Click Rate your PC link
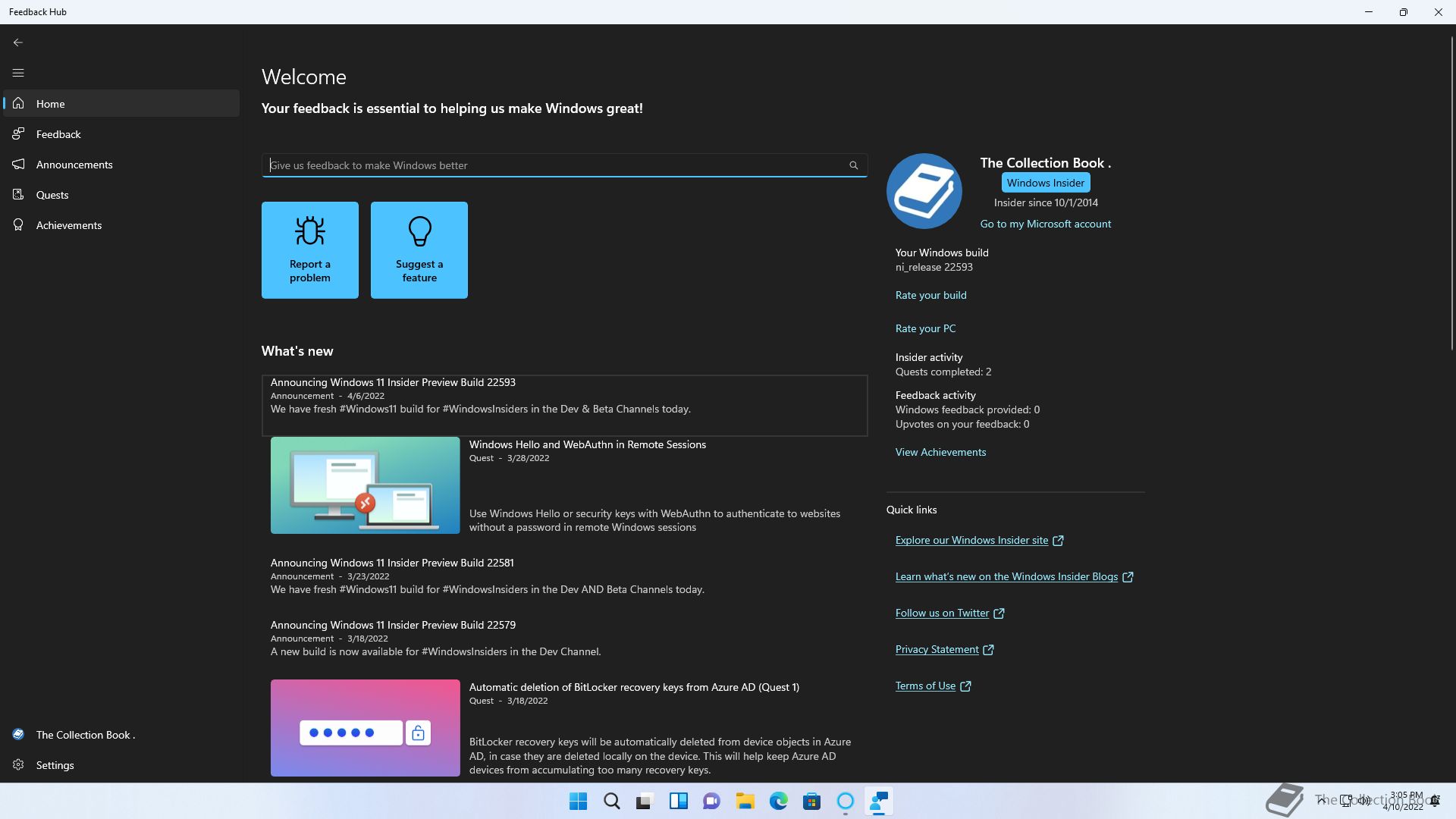Viewport: 1456px width, 819px height. tap(926, 328)
